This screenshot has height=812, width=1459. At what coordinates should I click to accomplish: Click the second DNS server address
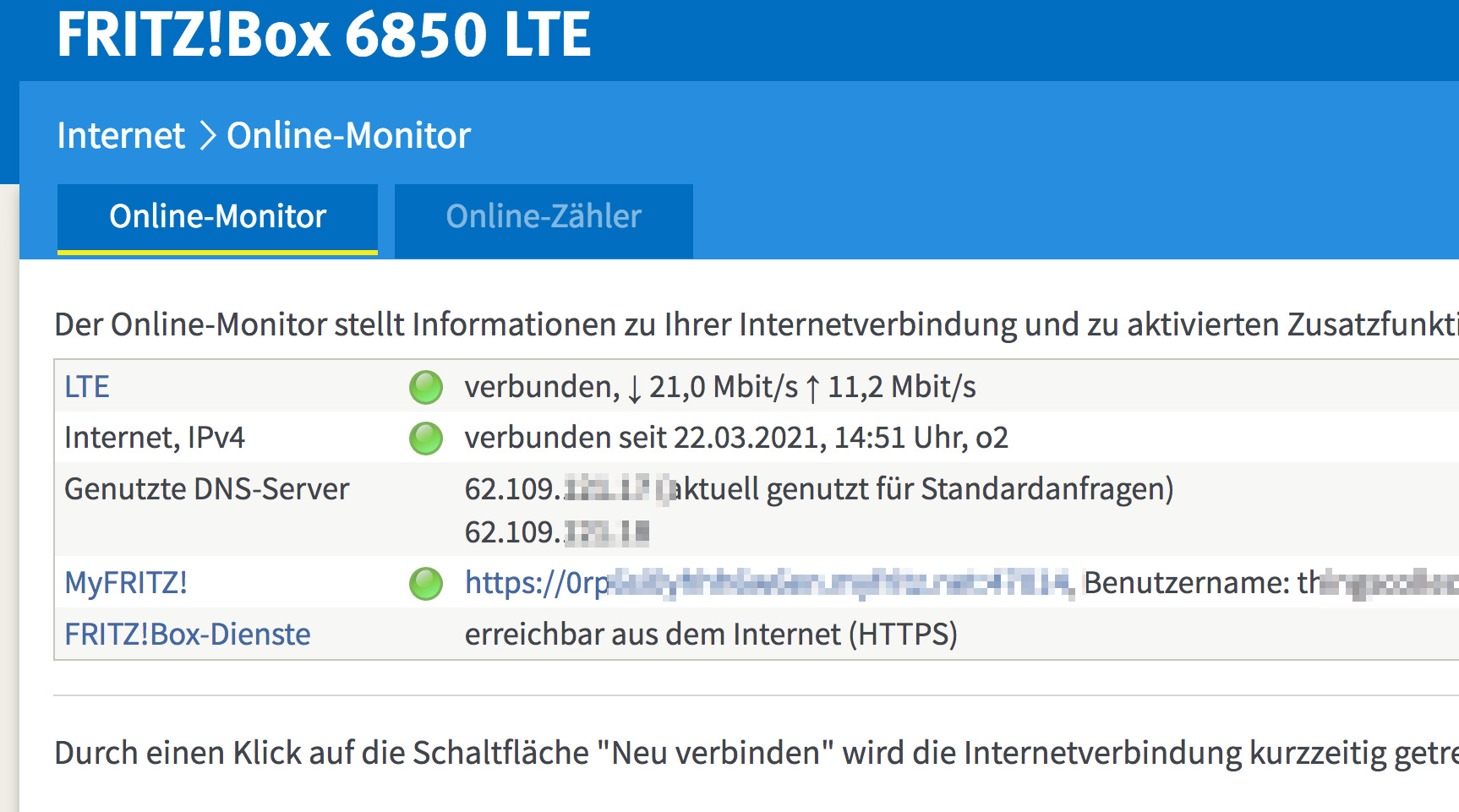[x=556, y=532]
